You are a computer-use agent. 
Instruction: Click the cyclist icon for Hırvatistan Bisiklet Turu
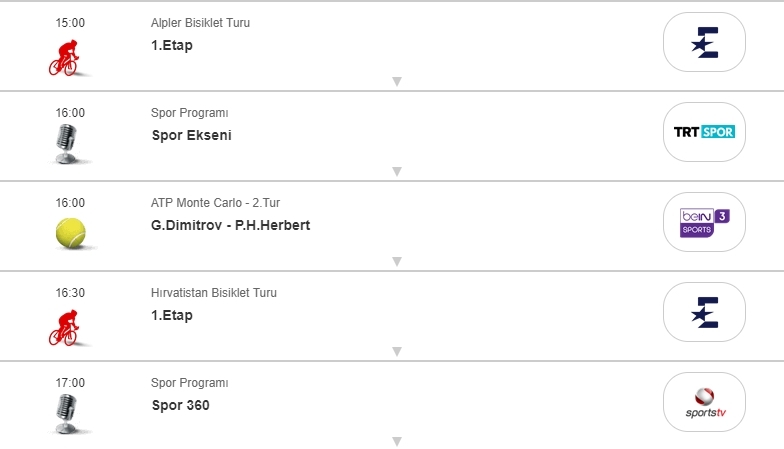[67, 327]
